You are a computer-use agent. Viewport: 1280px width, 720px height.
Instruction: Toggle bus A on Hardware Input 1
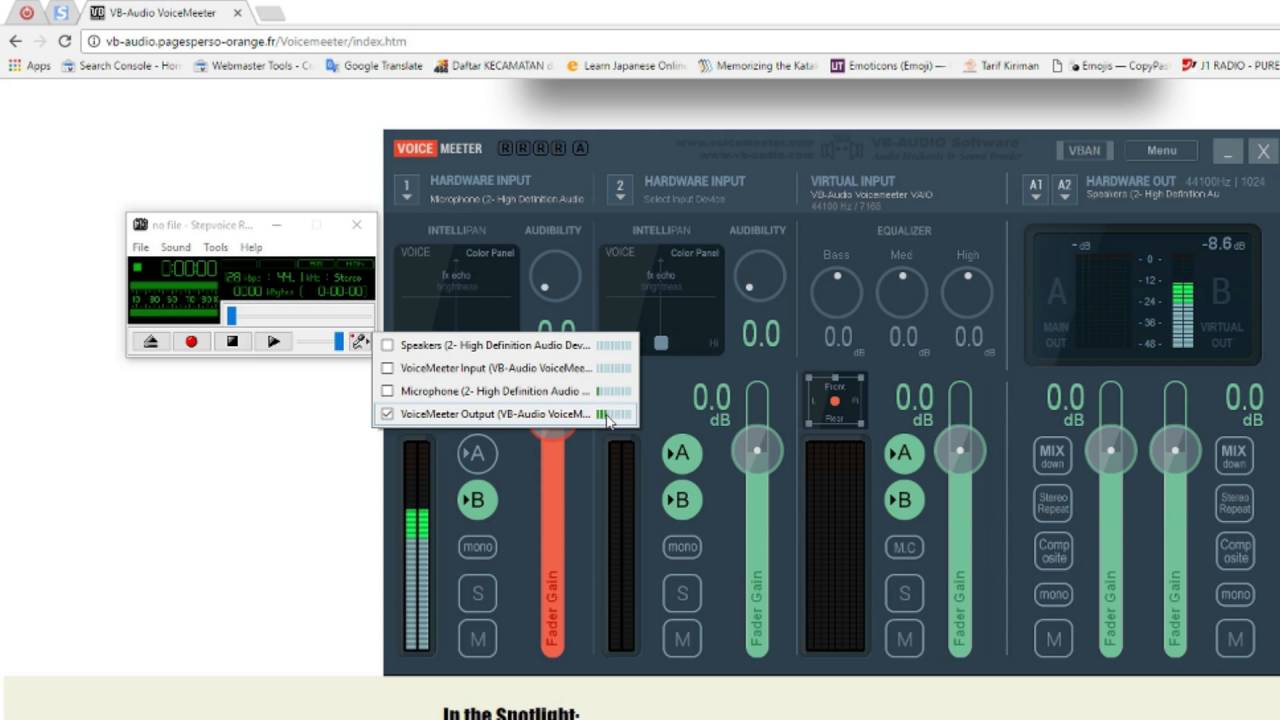click(477, 453)
